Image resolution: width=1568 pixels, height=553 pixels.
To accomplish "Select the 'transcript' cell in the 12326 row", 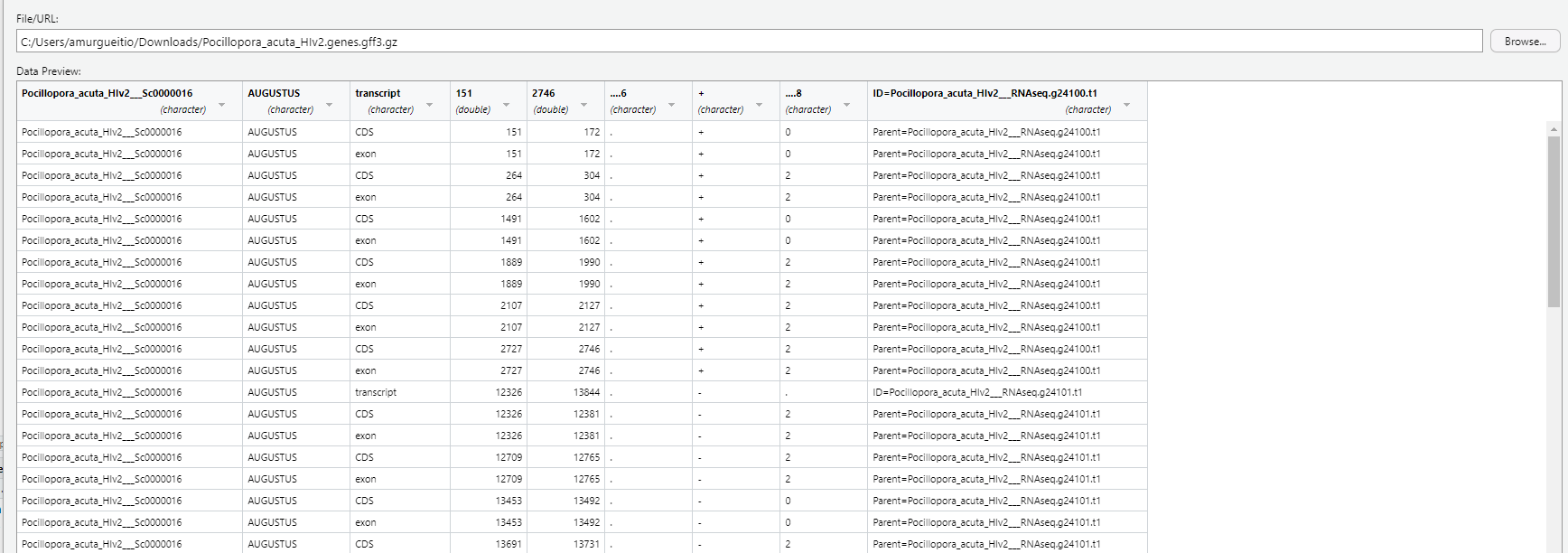I will click(x=399, y=392).
